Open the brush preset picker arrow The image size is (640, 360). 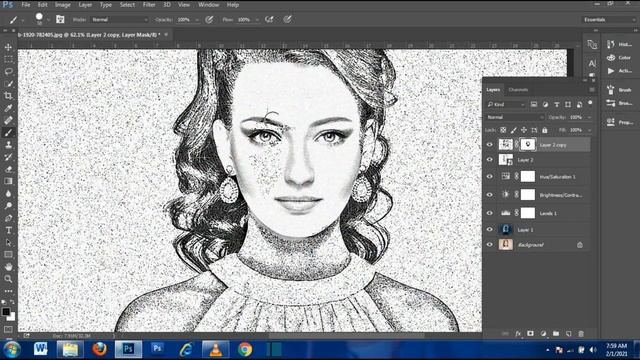pos(48,20)
